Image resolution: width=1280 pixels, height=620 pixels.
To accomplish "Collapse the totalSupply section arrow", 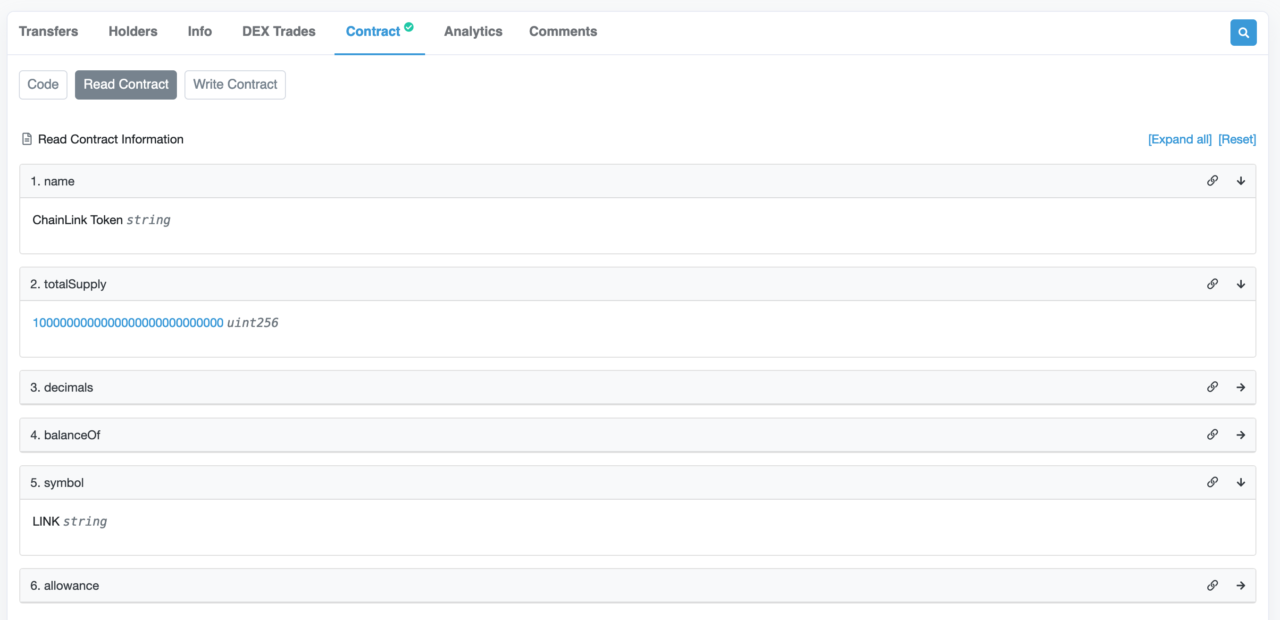I will [1241, 284].
